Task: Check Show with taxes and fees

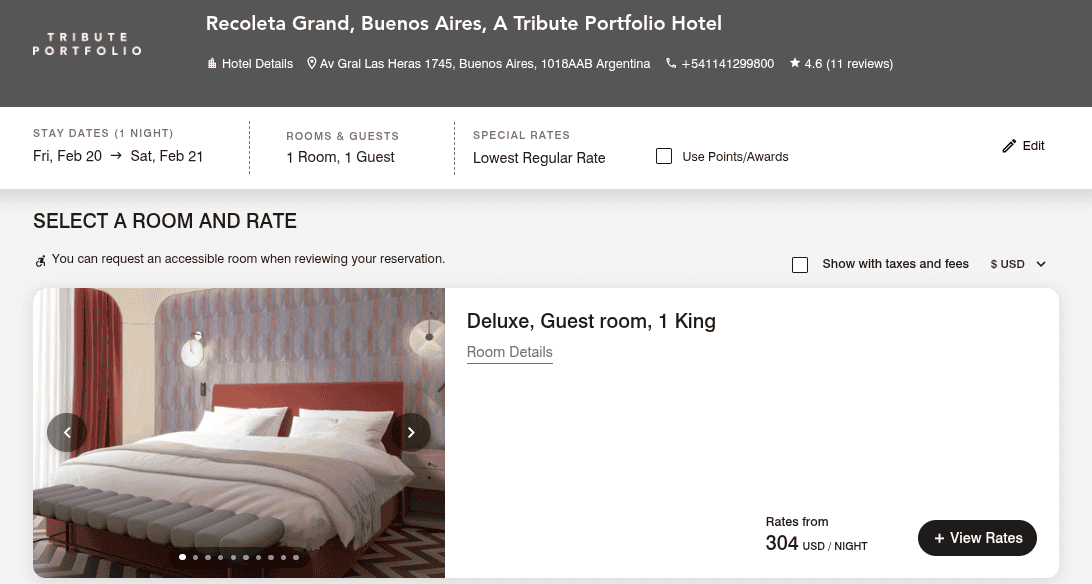Action: coord(800,264)
